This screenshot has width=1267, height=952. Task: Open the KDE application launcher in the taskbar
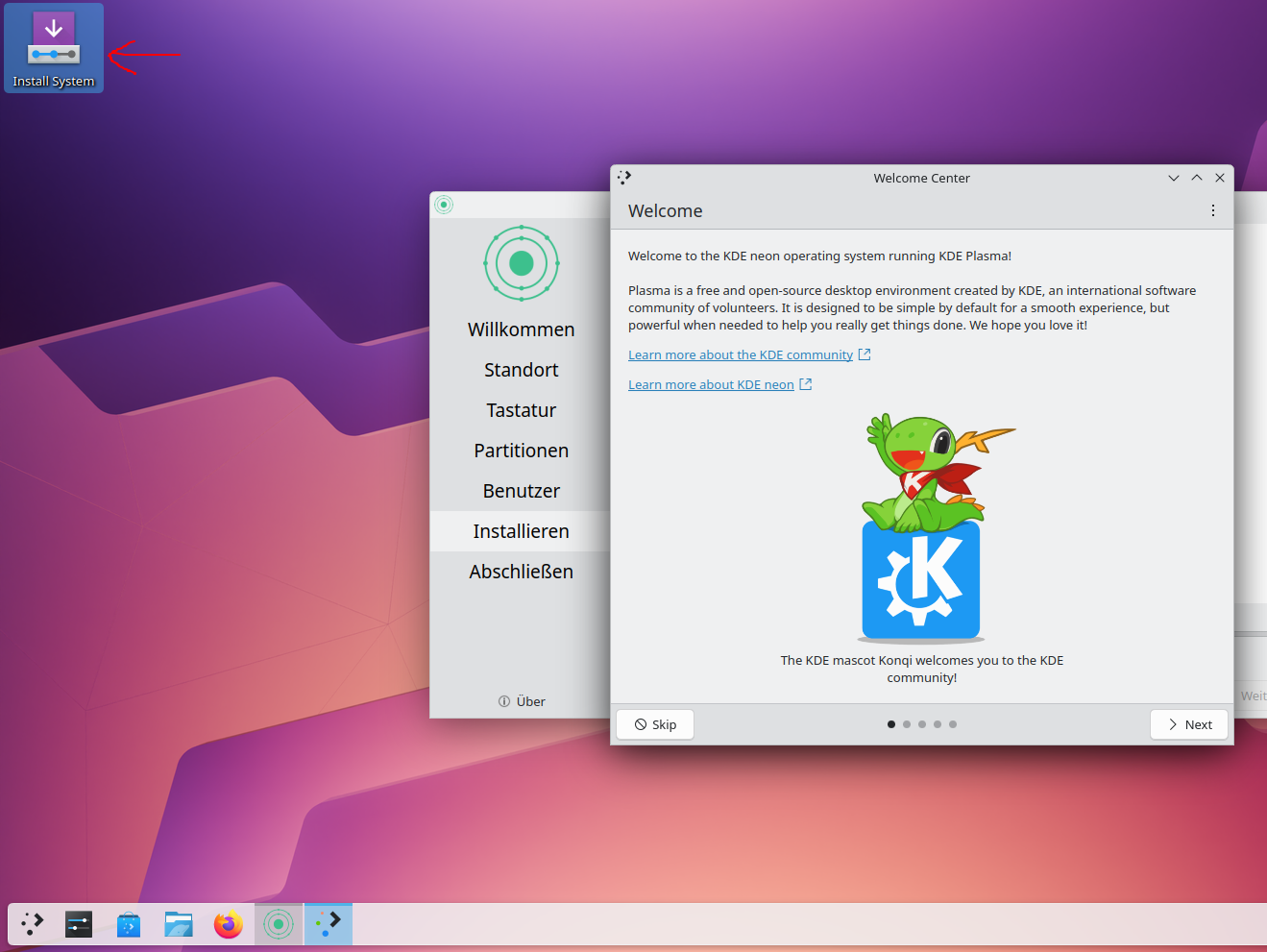[33, 924]
